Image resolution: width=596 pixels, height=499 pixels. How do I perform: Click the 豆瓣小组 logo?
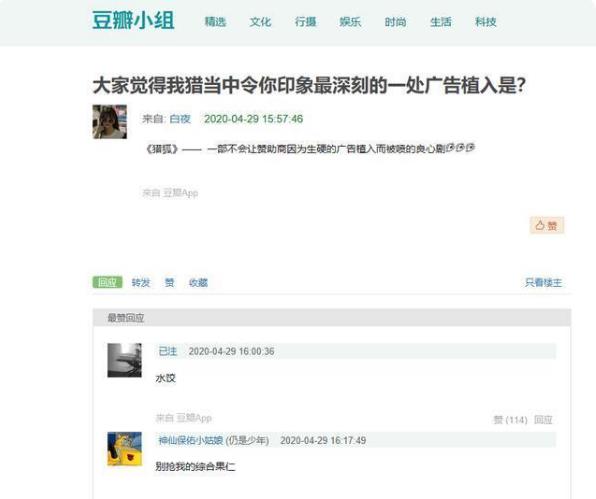(133, 21)
